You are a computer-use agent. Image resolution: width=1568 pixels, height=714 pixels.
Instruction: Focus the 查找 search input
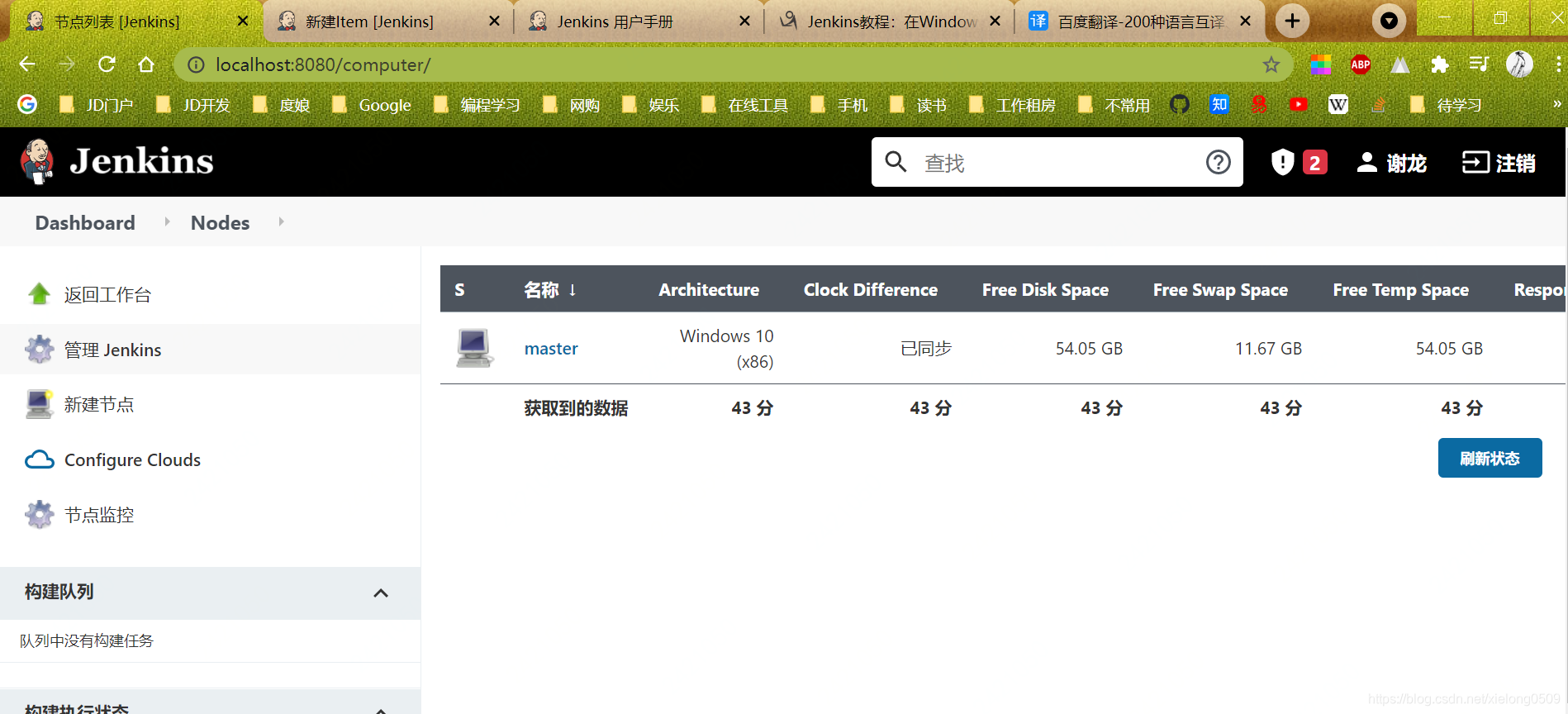point(1057,162)
